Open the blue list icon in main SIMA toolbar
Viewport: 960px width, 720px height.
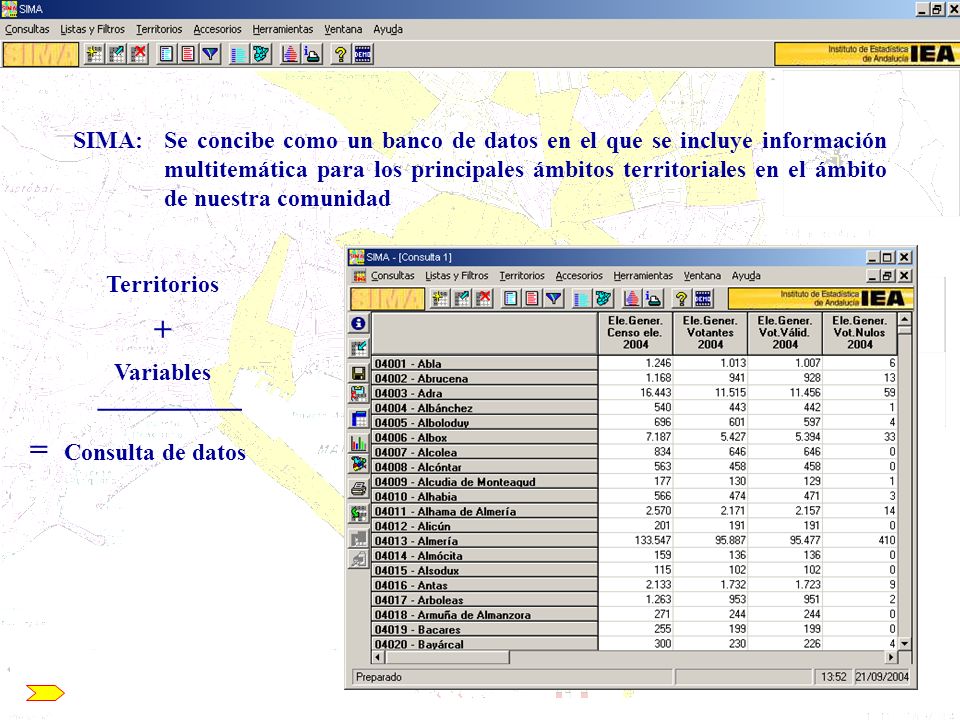coord(166,54)
